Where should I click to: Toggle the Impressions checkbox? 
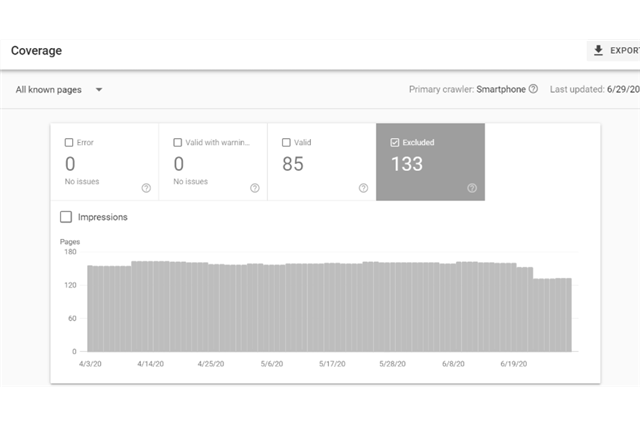coord(66,217)
